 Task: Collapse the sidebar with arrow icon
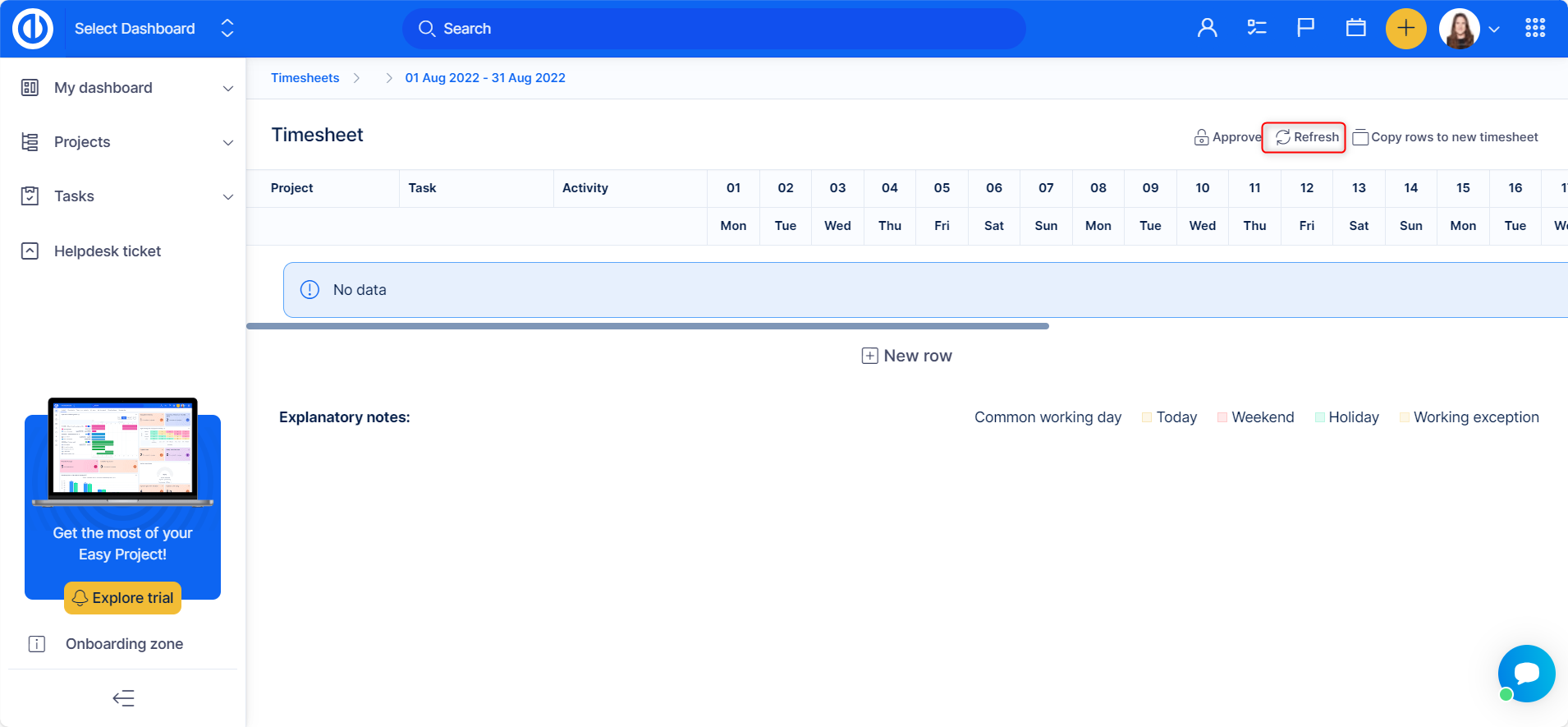(123, 698)
